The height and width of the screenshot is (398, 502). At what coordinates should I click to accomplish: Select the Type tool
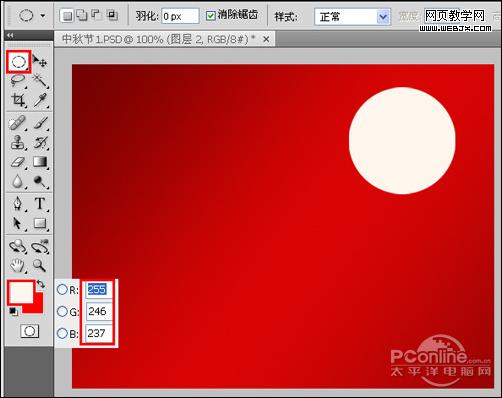click(x=40, y=204)
